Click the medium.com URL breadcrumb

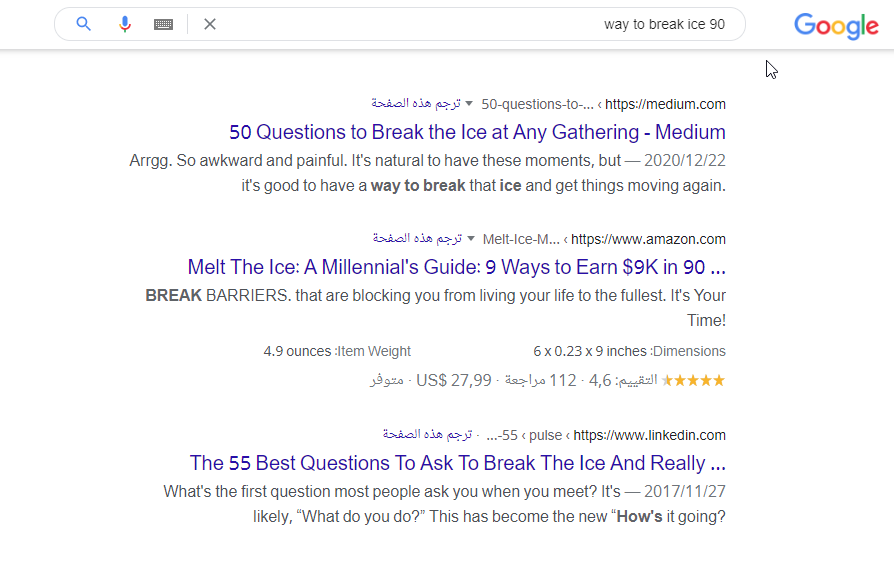[666, 104]
